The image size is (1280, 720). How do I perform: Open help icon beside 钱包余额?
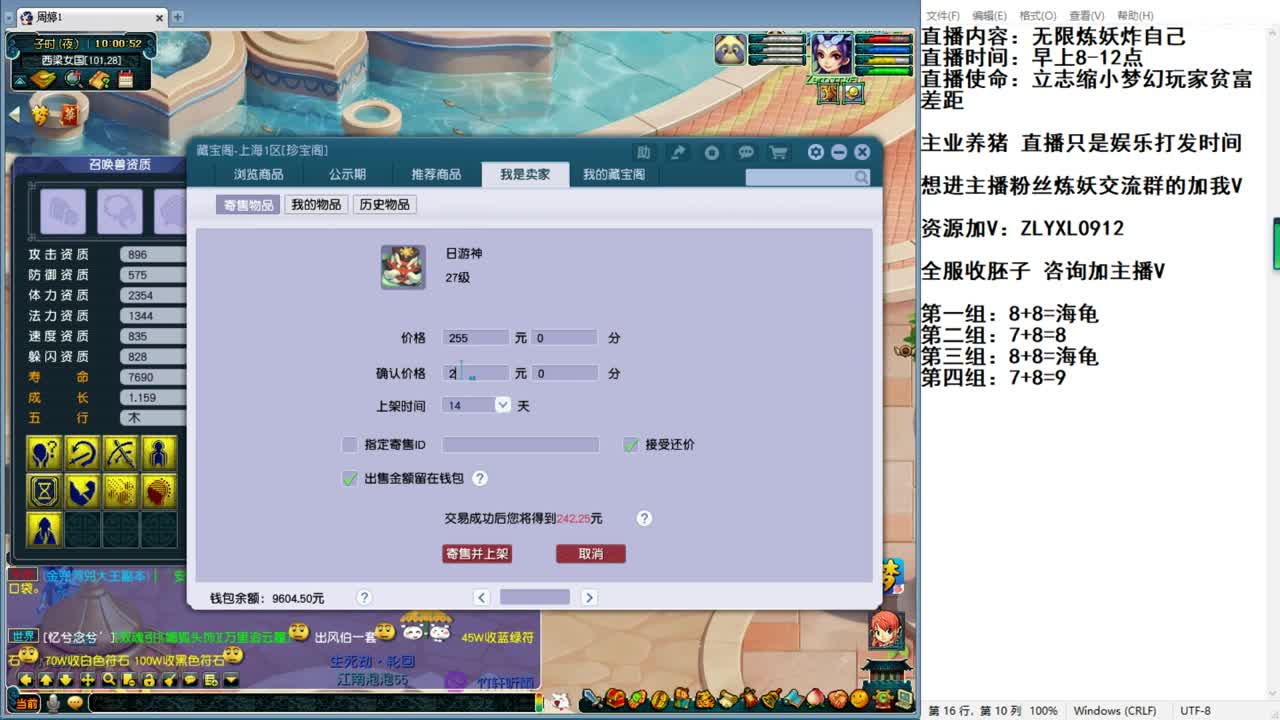(x=364, y=597)
